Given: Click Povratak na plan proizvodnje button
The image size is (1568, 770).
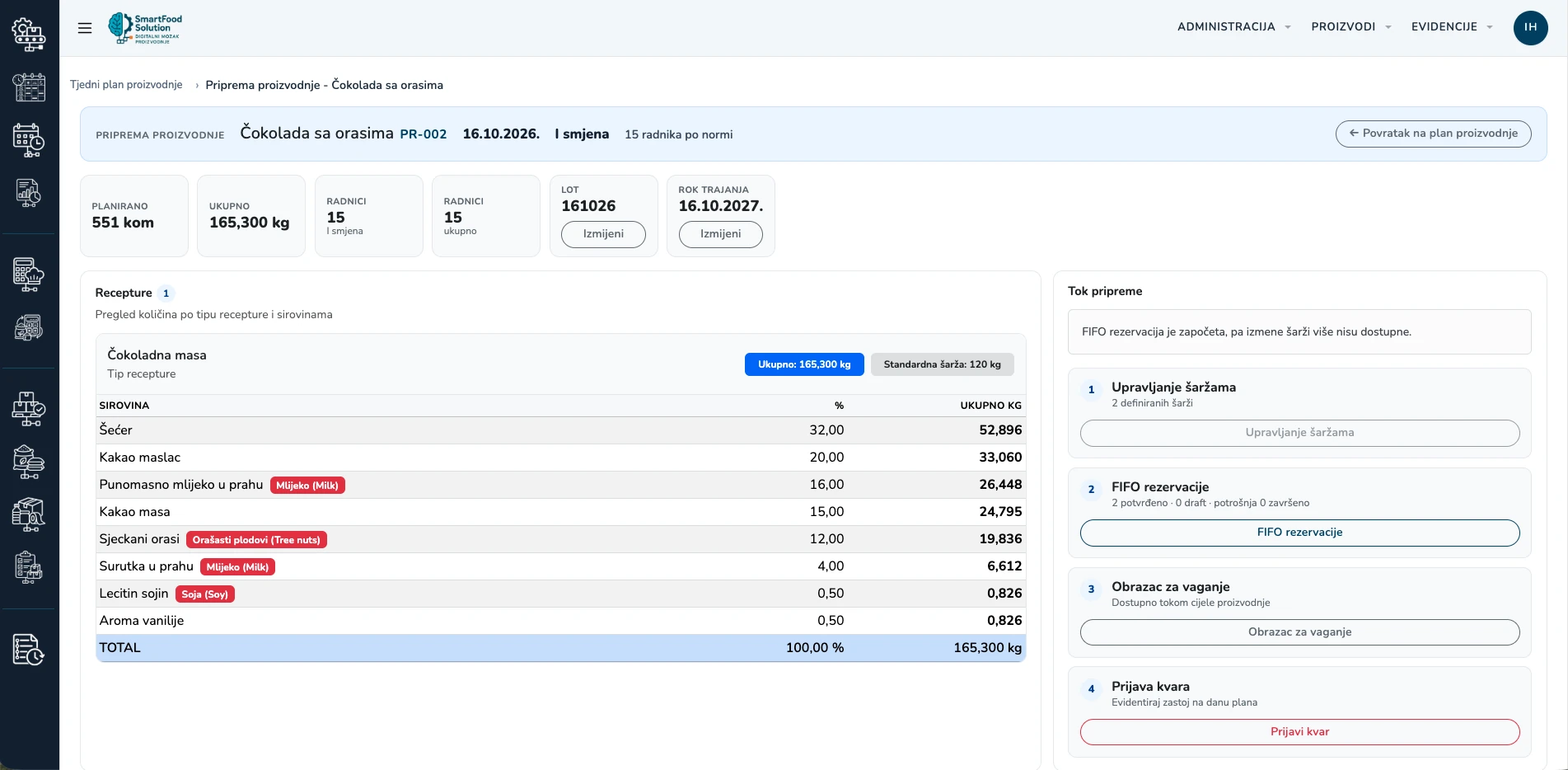Looking at the screenshot, I should (x=1433, y=134).
